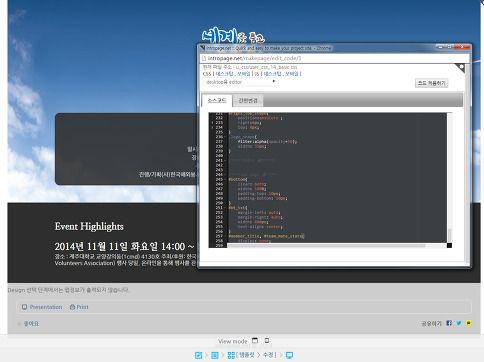Go to the first pencil edit step icon
This screenshot has width=484, height=362.
pyautogui.click(x=198, y=355)
